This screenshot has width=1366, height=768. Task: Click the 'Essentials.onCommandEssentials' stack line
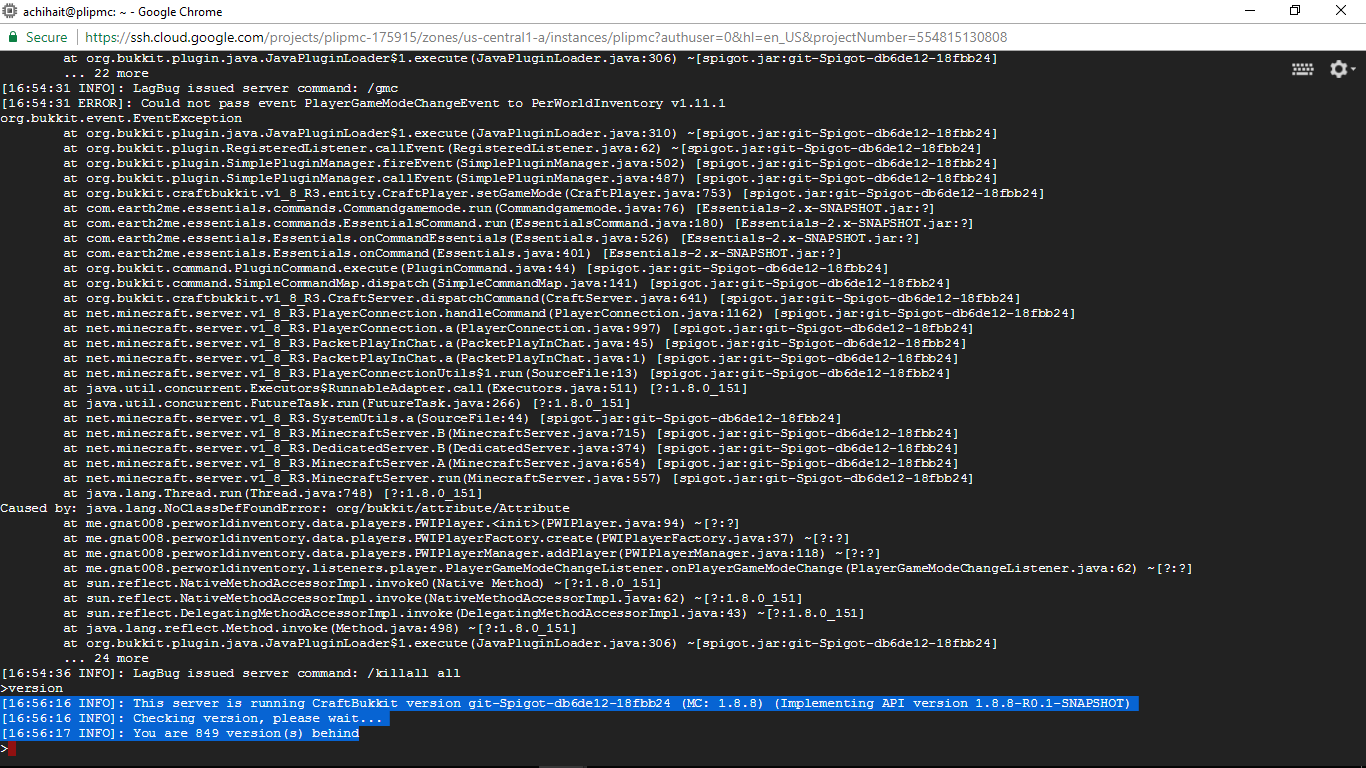491,238
